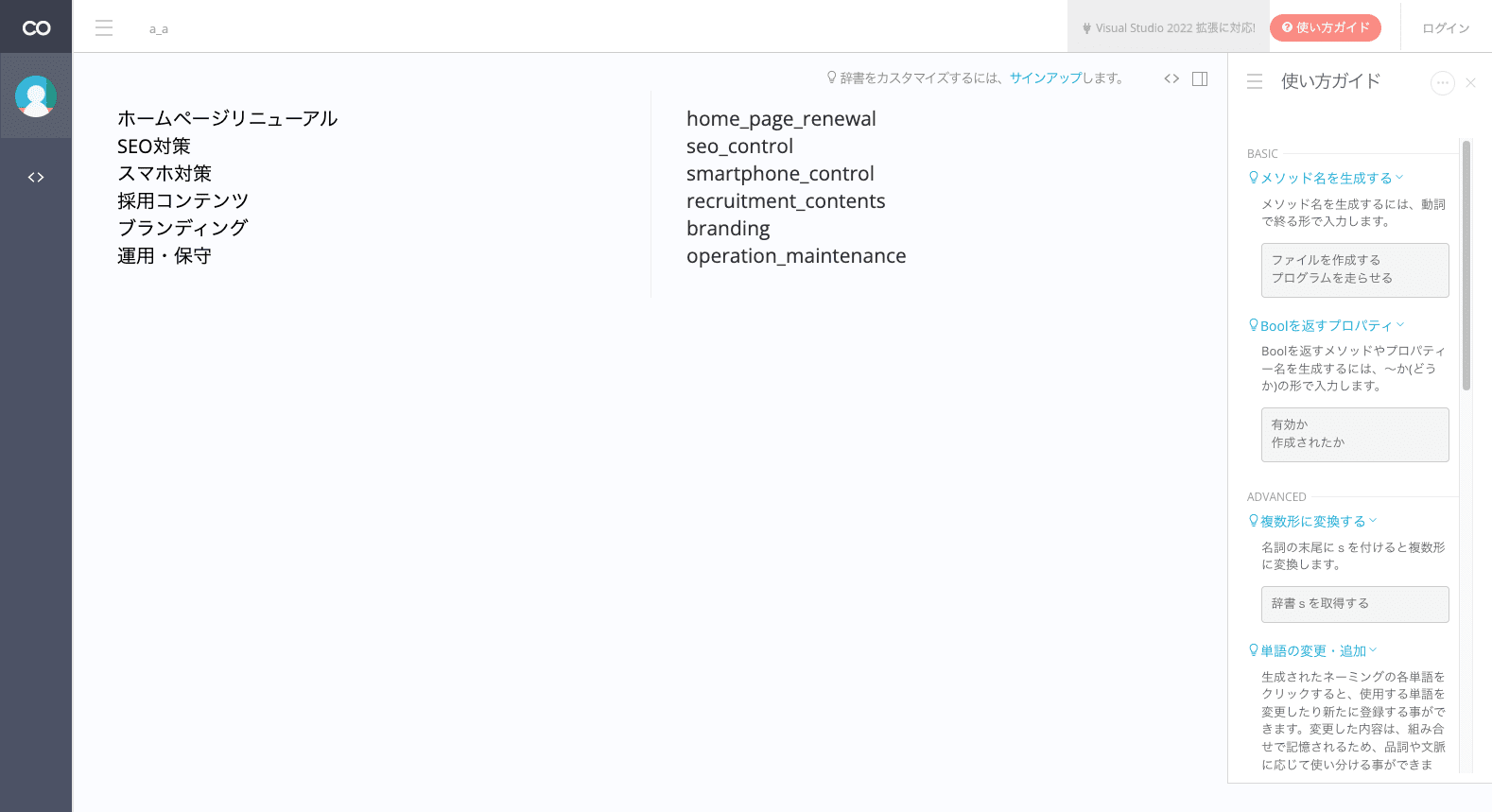This screenshot has height=812, width=1492.
Task: Click the codic logo in top-left
Action: click(36, 27)
